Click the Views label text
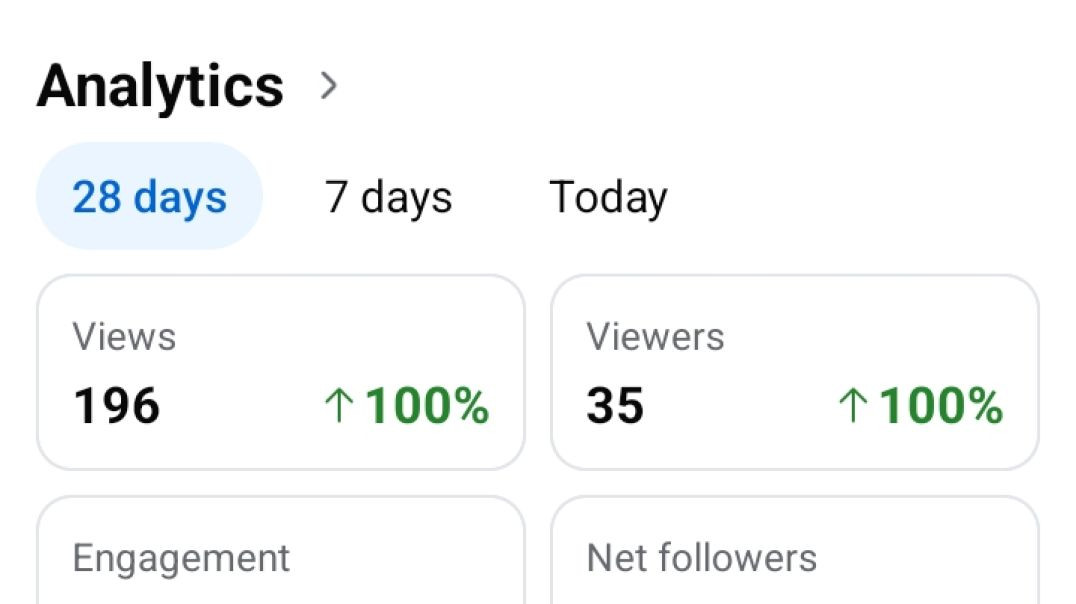 coord(124,337)
